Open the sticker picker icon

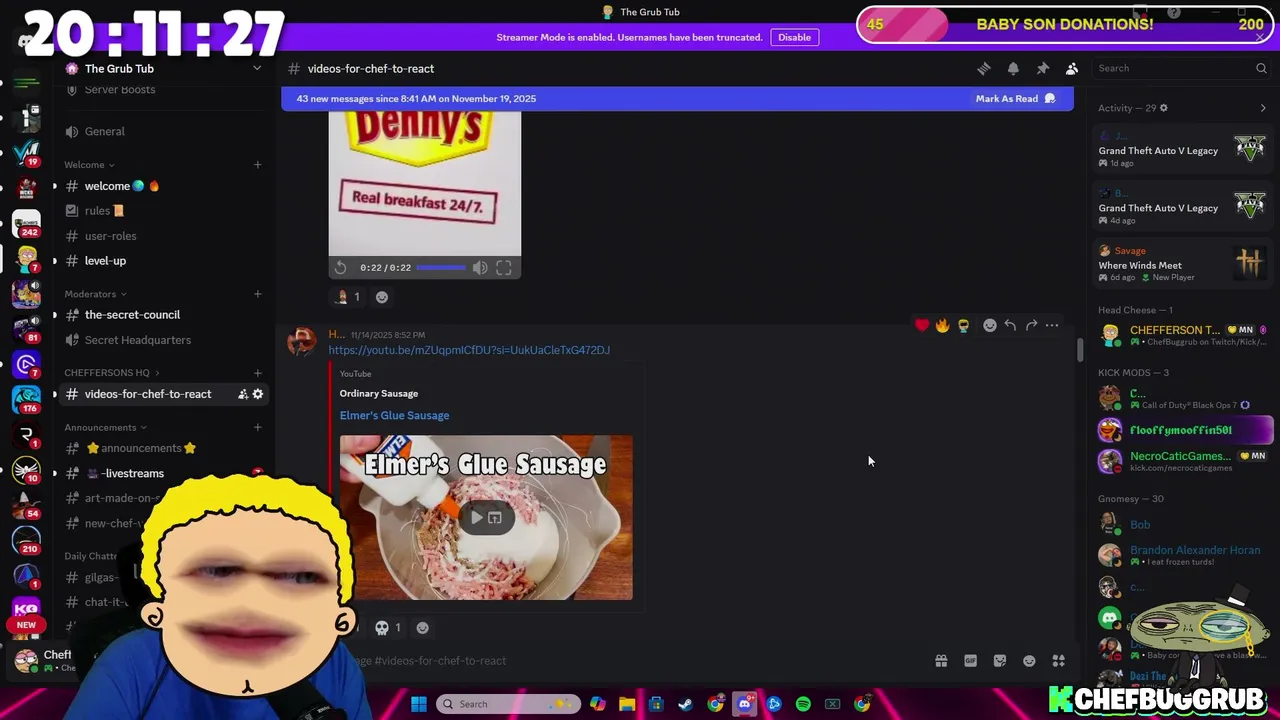point(1000,661)
